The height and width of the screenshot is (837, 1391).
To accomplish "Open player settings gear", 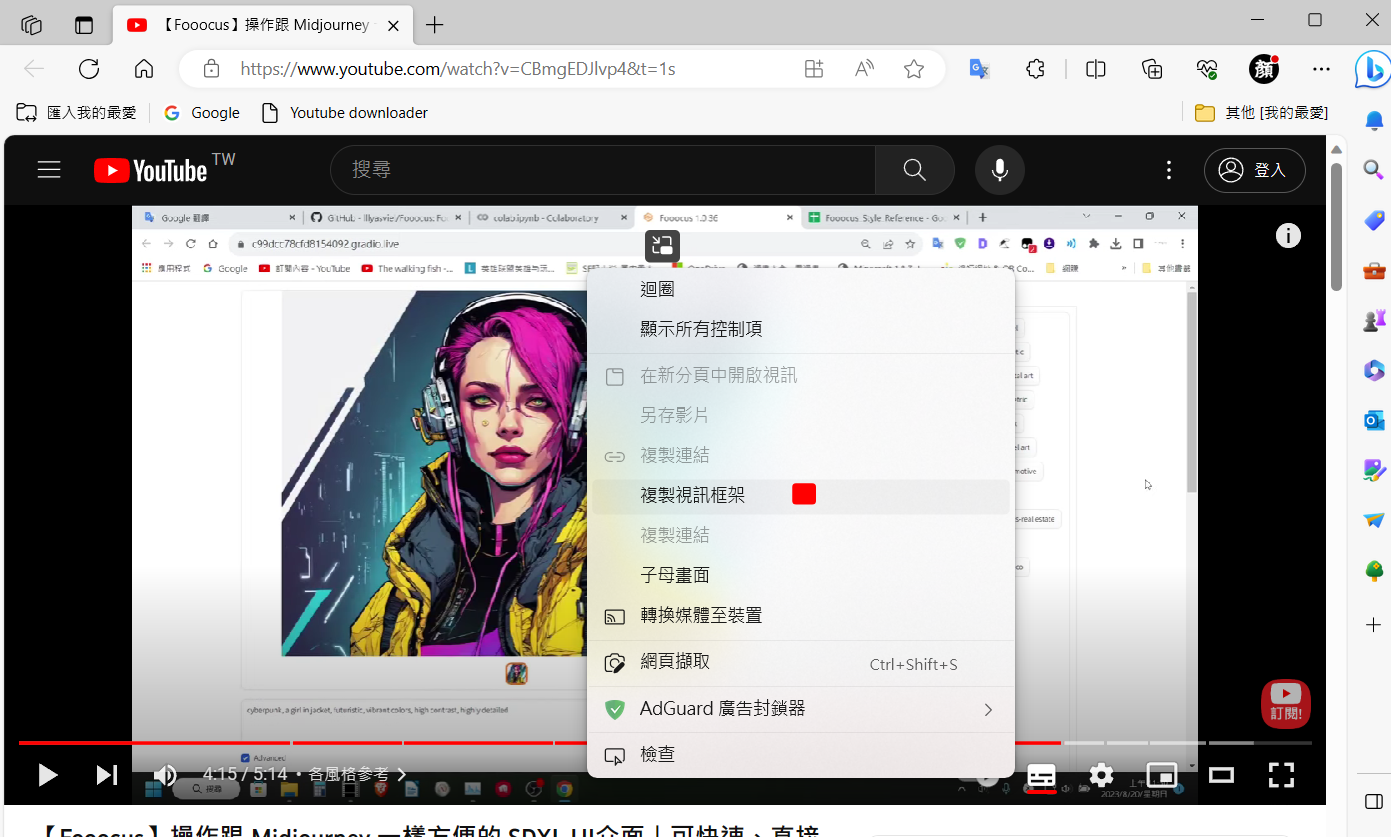I will coord(1102,775).
